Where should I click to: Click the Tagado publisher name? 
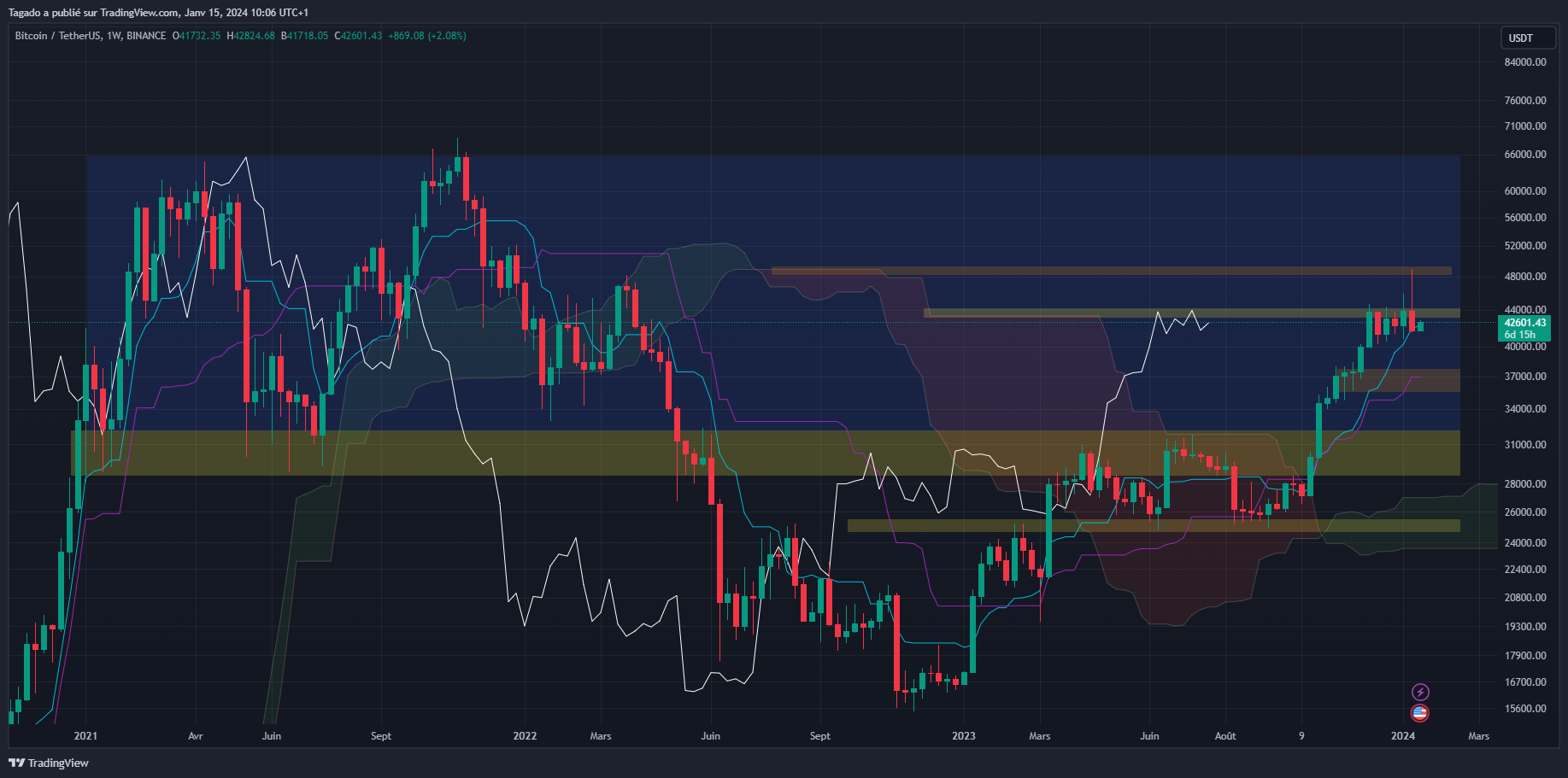coord(22,12)
